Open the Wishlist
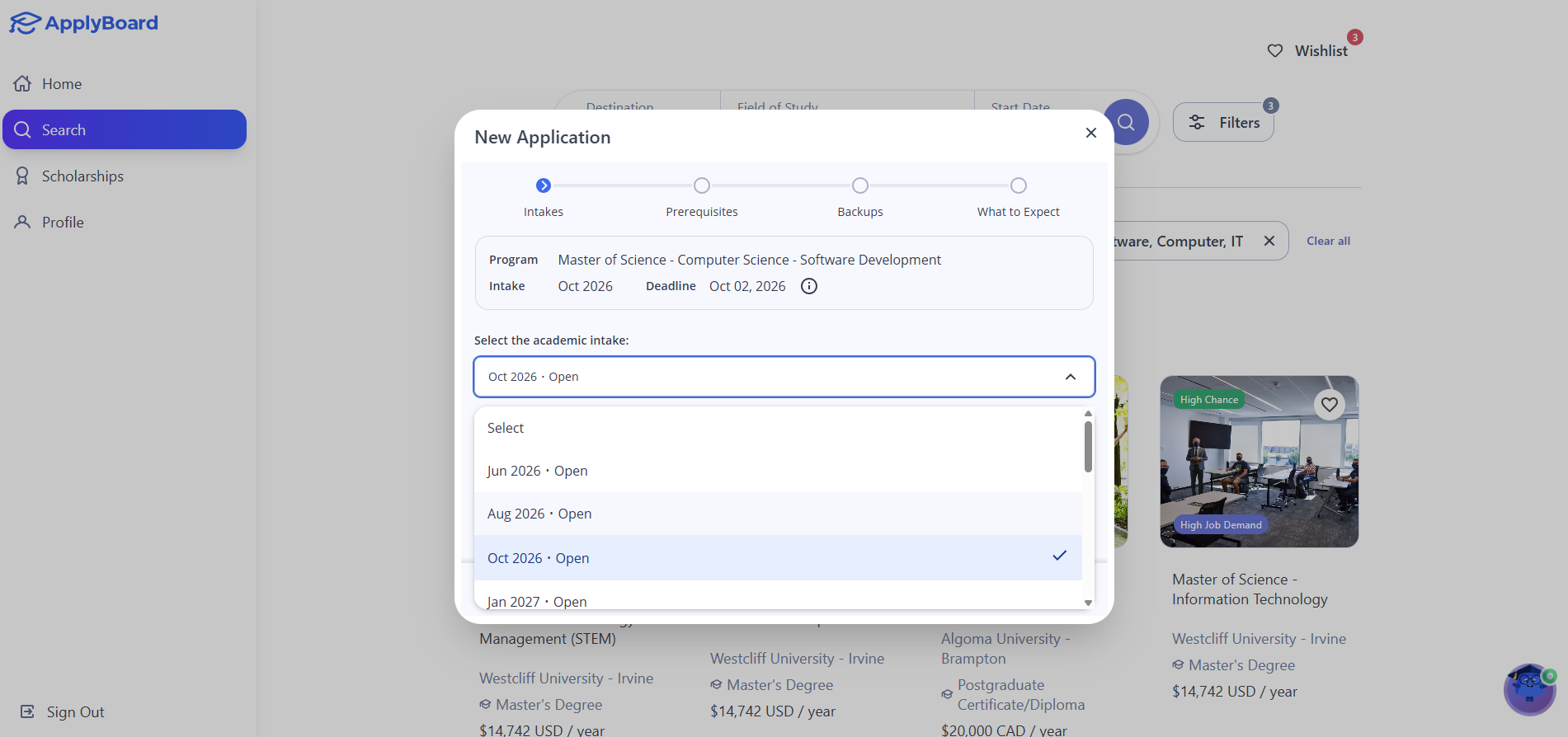The image size is (1568, 737). (x=1307, y=51)
